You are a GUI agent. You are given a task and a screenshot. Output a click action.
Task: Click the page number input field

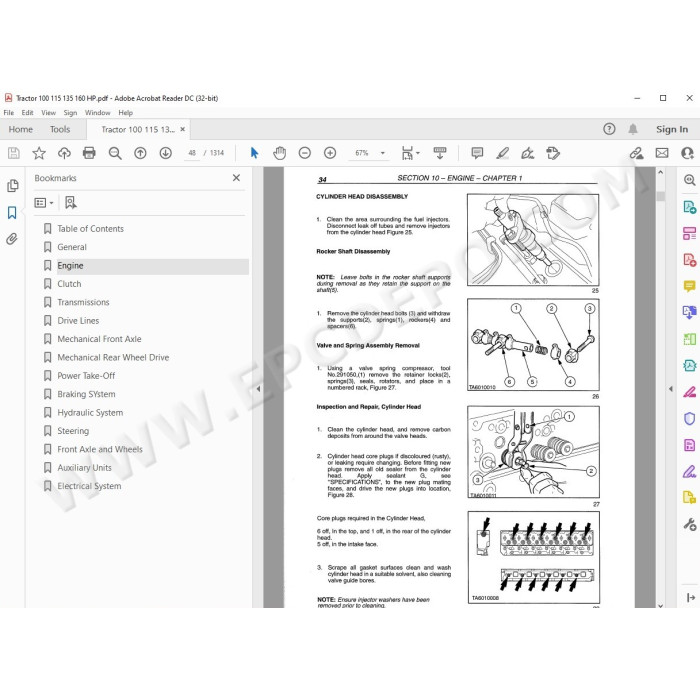pyautogui.click(x=192, y=153)
